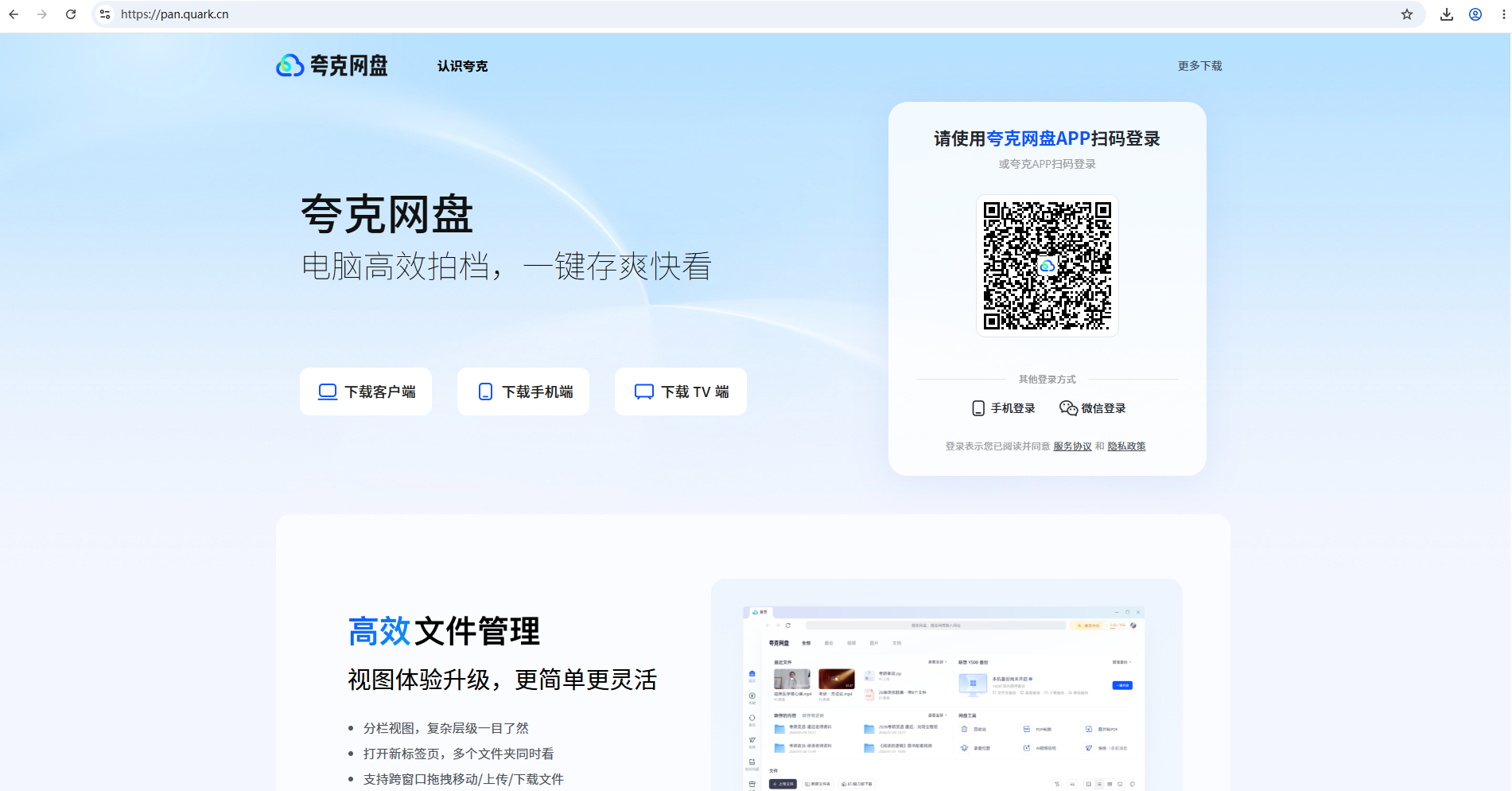
Task: Click the text 分栏视图，复杂层级一目了然
Action: [445, 728]
